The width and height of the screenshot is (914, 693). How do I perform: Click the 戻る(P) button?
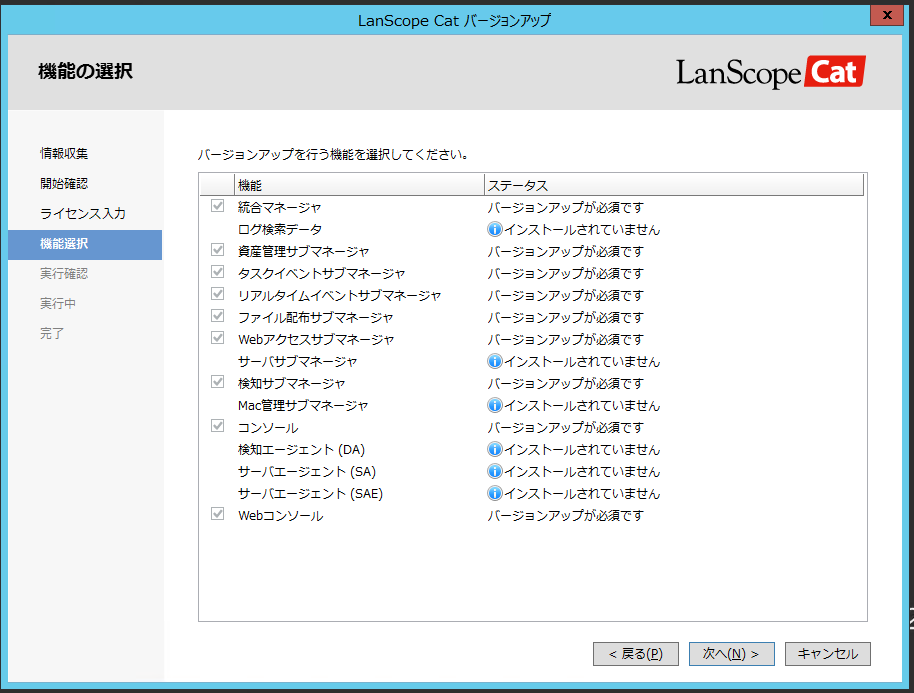(x=635, y=654)
